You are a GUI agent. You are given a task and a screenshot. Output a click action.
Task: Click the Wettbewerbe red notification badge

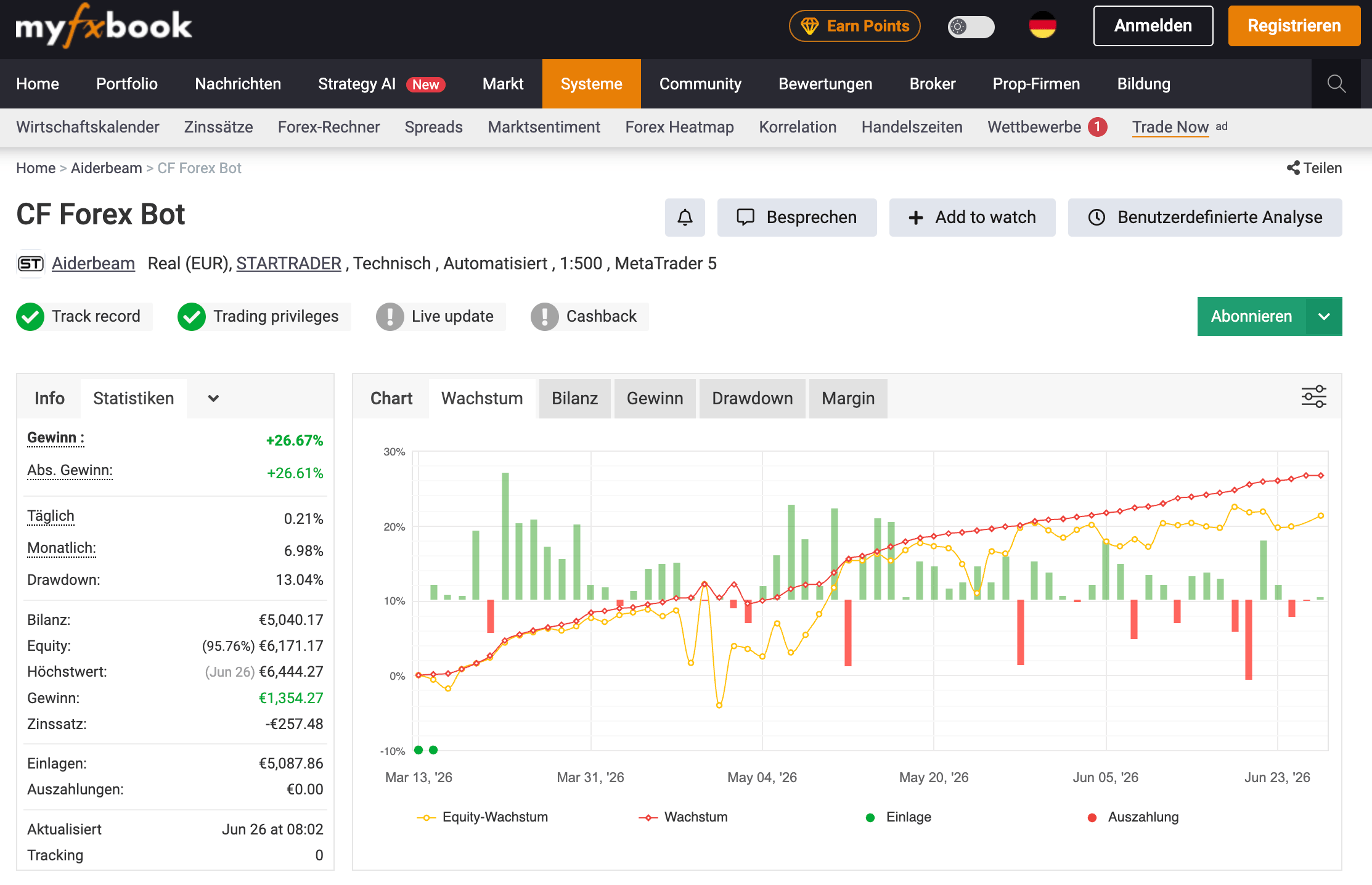tap(1097, 127)
